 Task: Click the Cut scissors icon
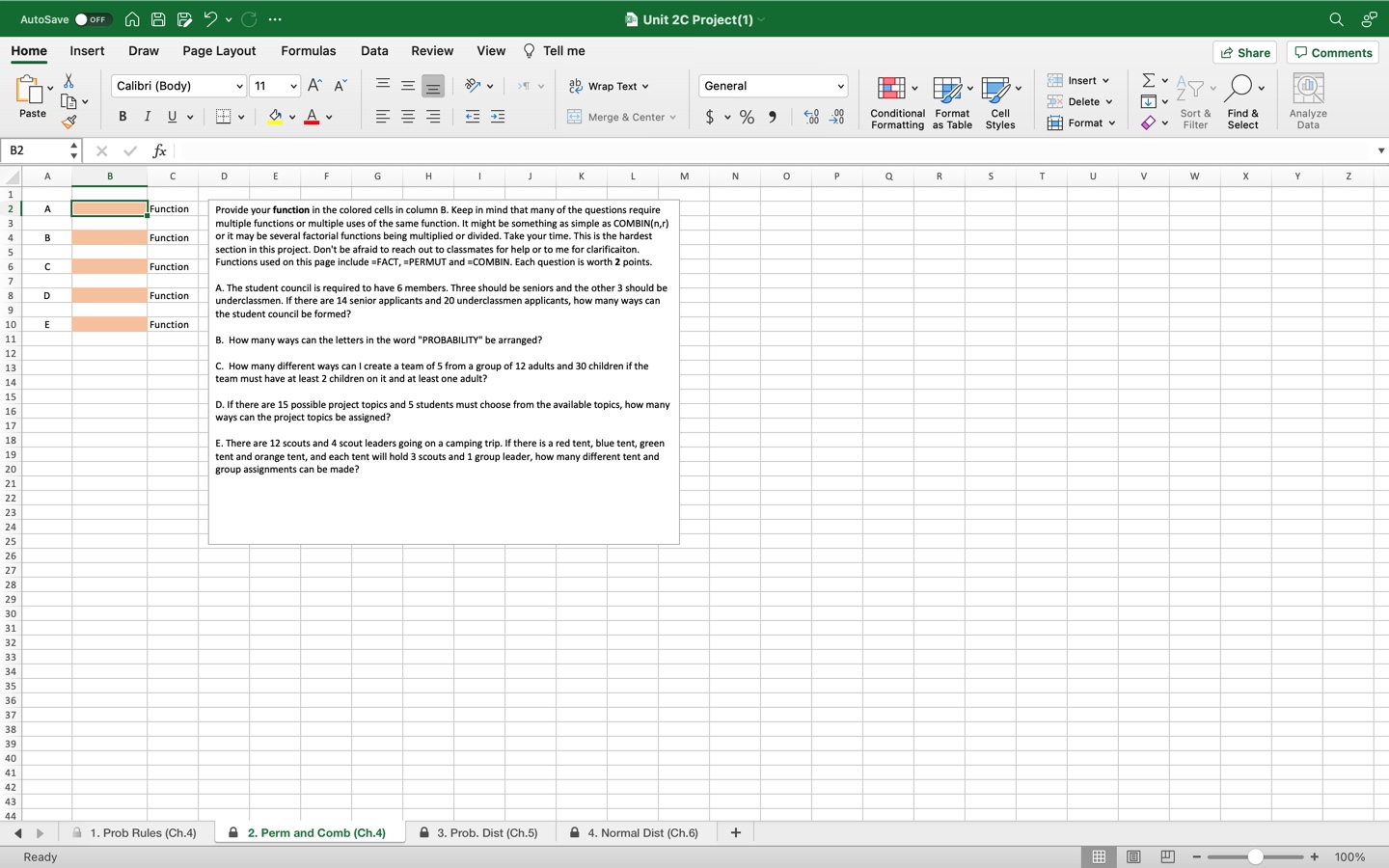(x=68, y=81)
